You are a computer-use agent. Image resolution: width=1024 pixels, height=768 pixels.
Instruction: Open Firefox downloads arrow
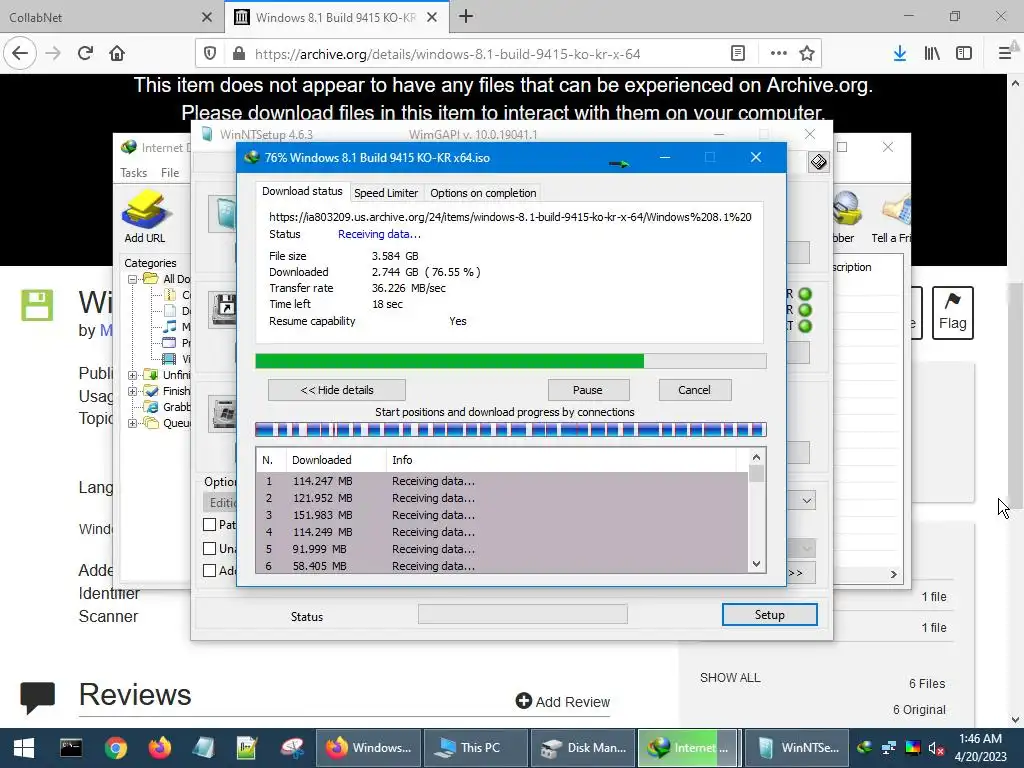coord(899,54)
